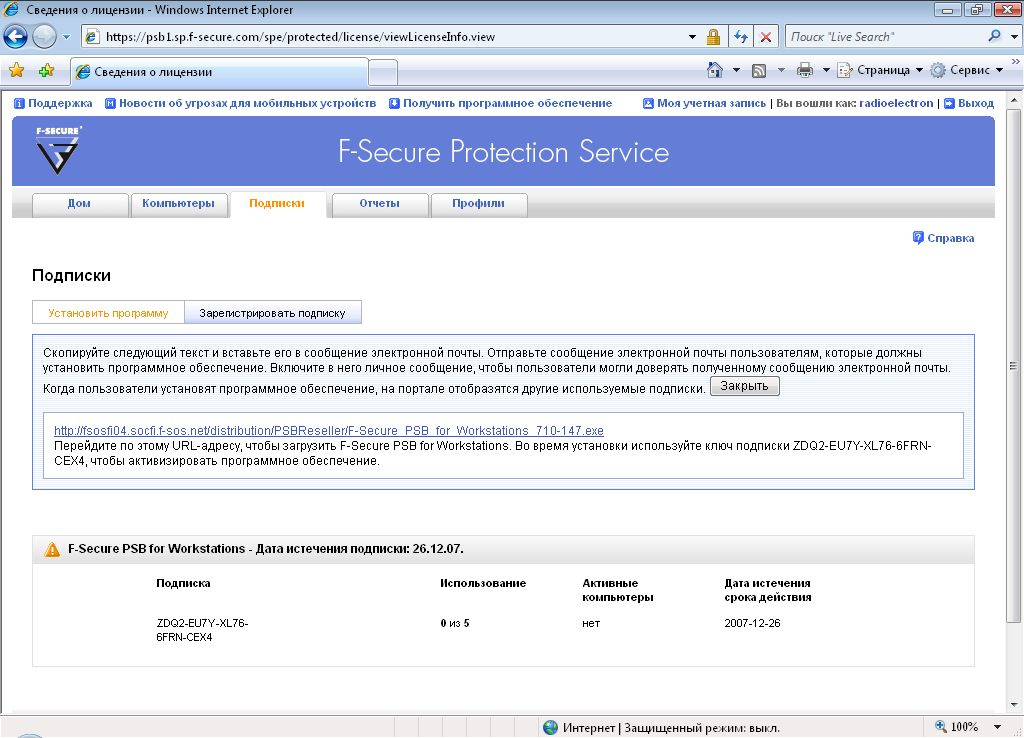Expand the feeds dropdown arrow

781,70
